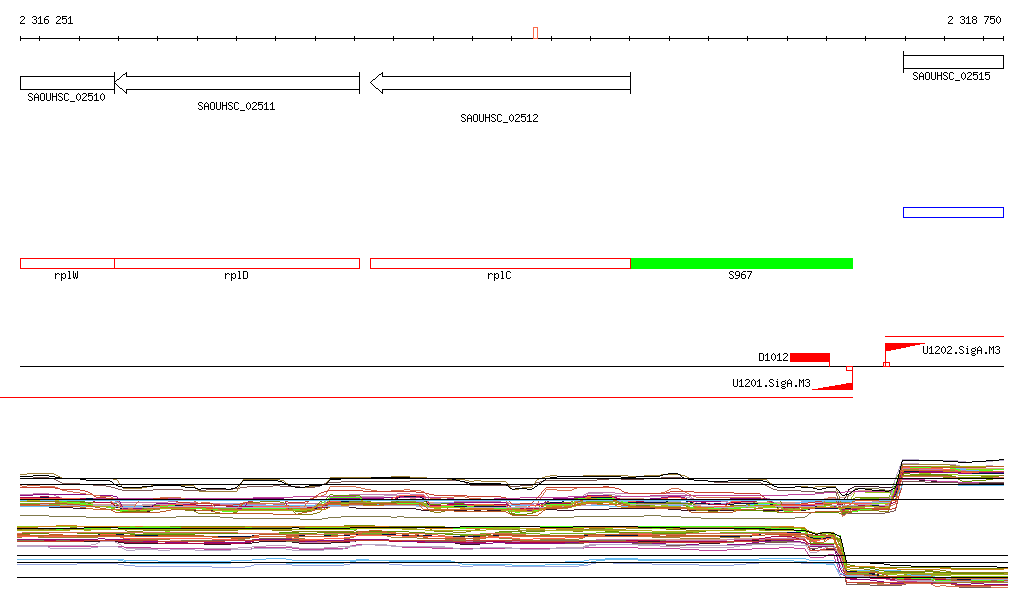Click the red marker on the ruler

536,33
